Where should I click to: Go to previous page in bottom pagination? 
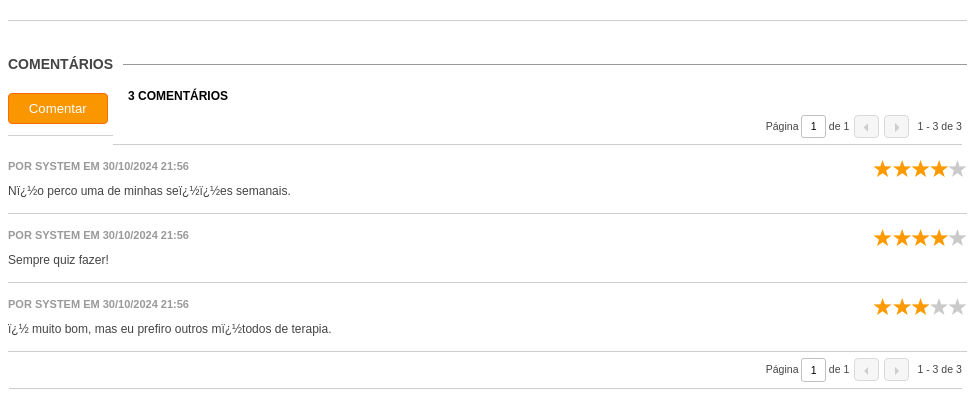(866, 369)
